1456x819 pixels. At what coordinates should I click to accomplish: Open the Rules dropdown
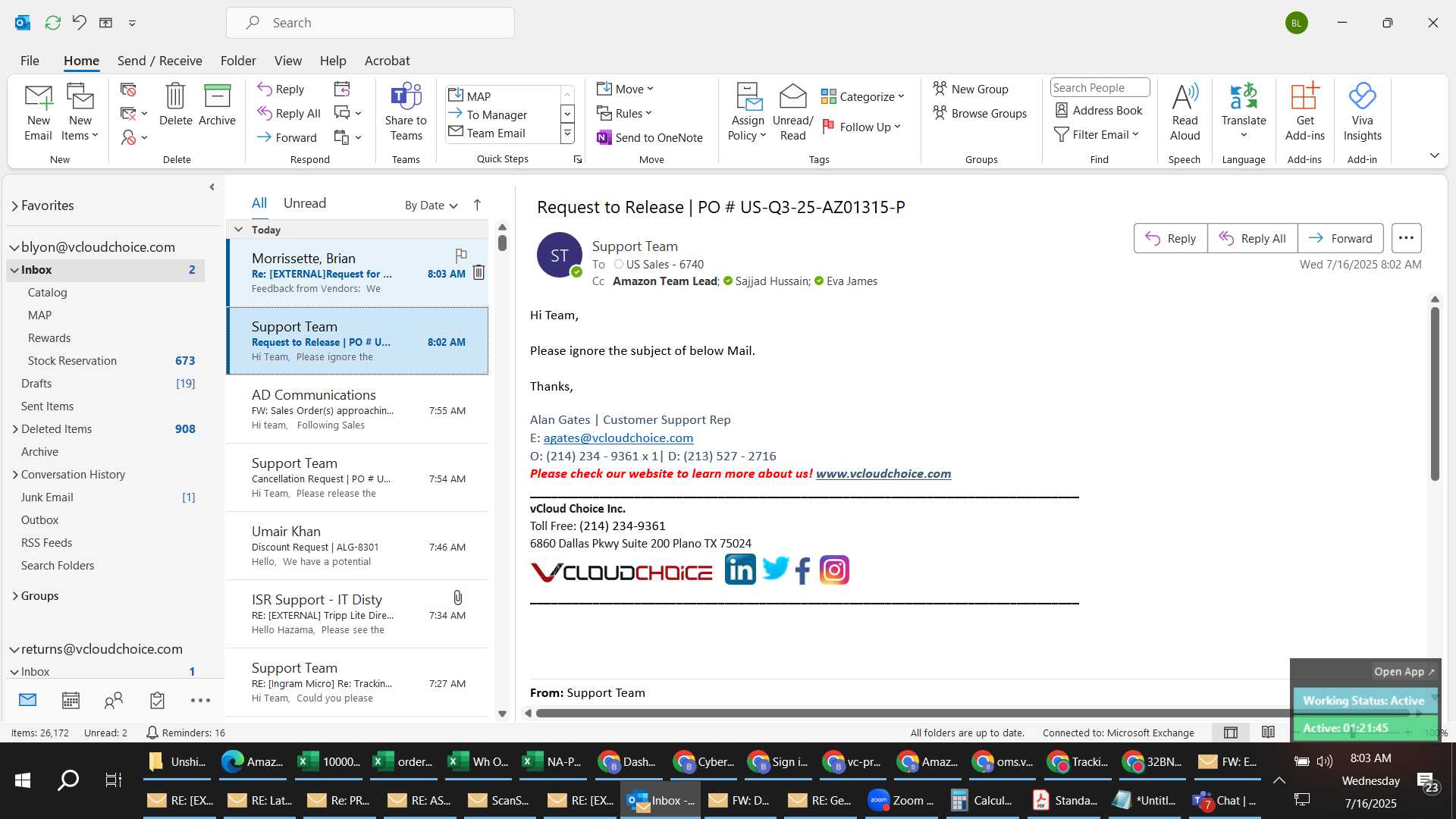[x=624, y=113]
